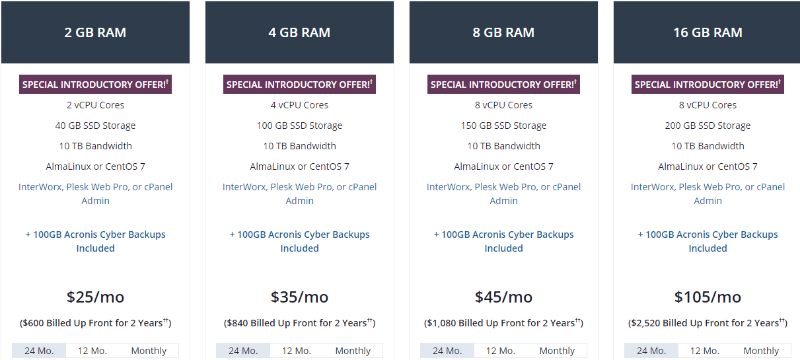
Task: Select 24 Mo. term on 8 GB plan
Action: point(447,351)
